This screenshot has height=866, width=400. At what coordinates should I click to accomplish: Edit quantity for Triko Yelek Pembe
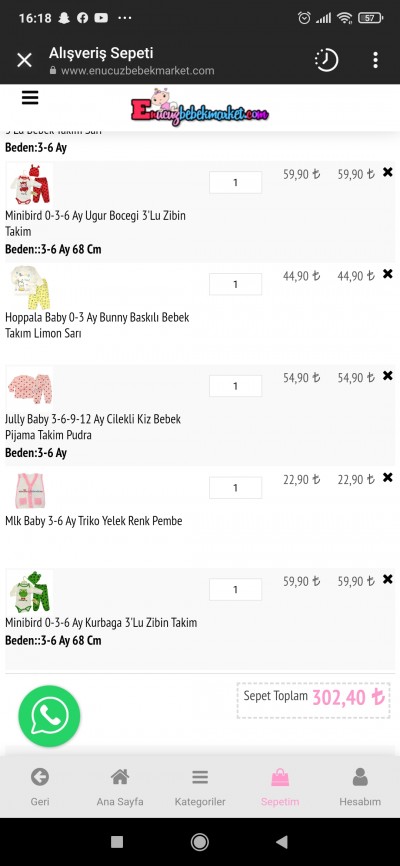(235, 488)
